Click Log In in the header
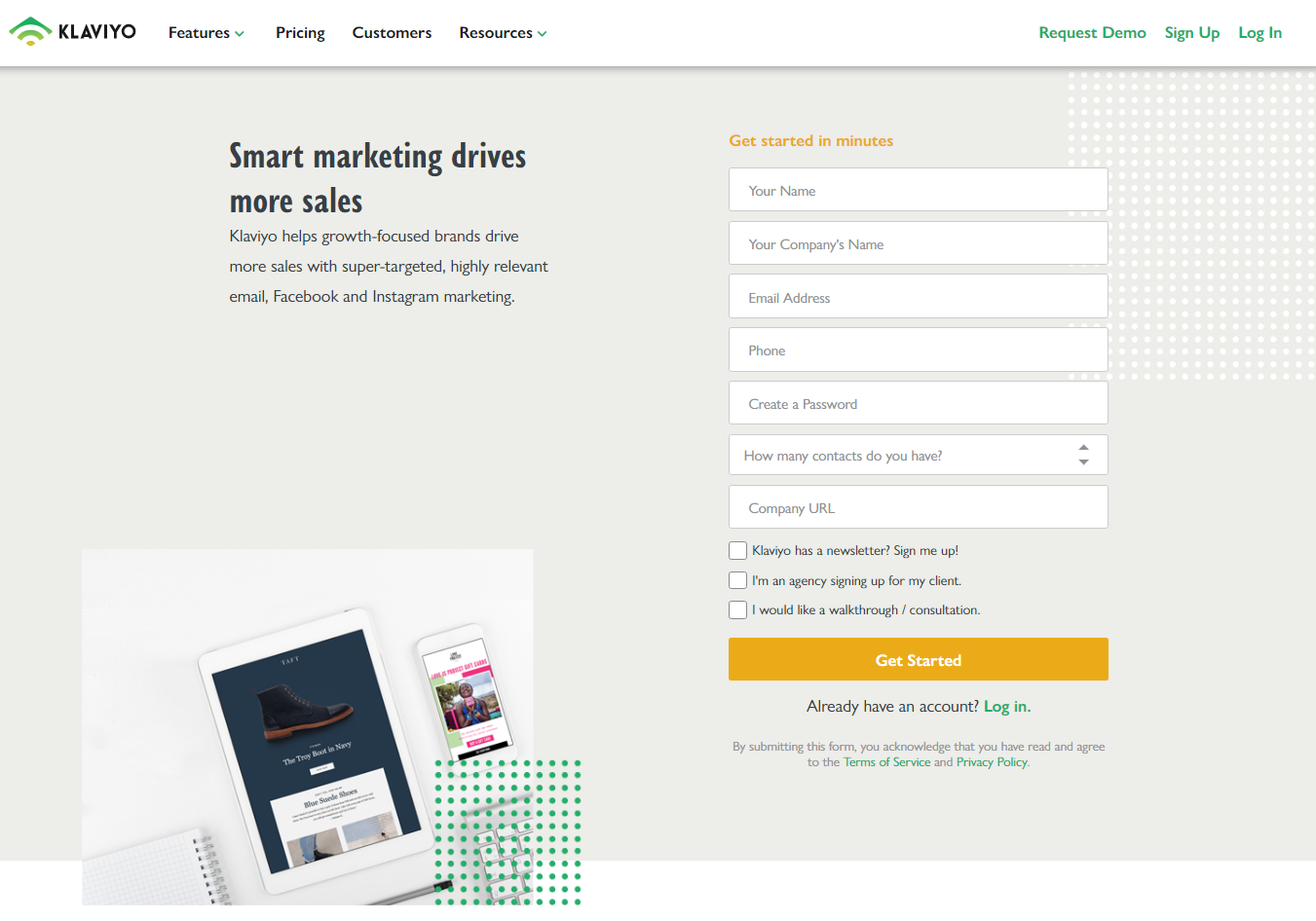1316x921 pixels. 1260,33
